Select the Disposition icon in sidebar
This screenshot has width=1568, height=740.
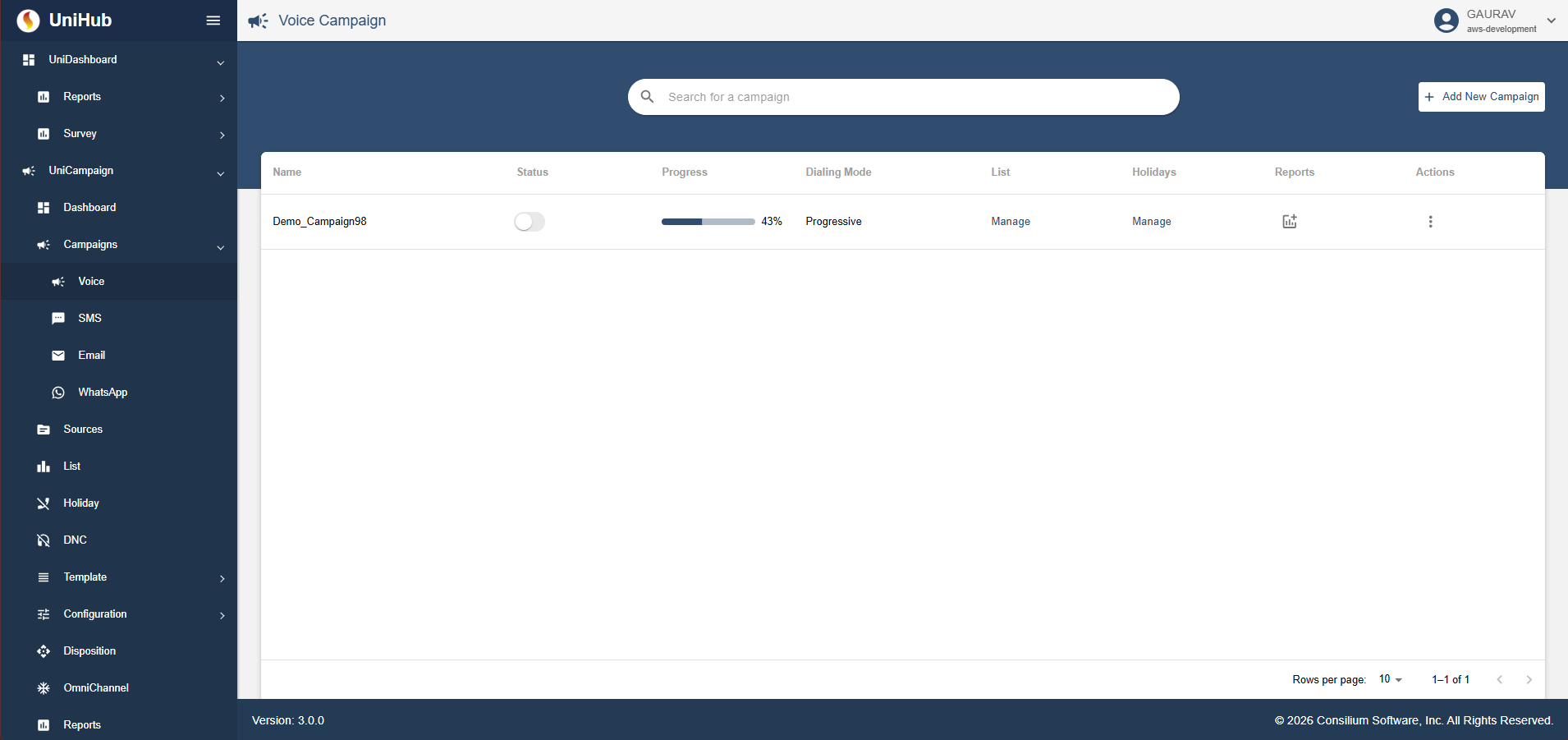43,650
